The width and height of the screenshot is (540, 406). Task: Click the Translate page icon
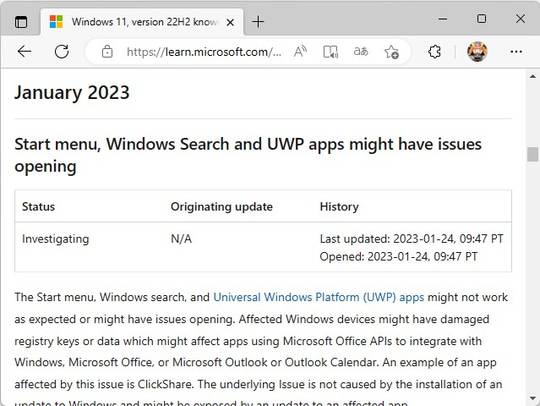361,52
